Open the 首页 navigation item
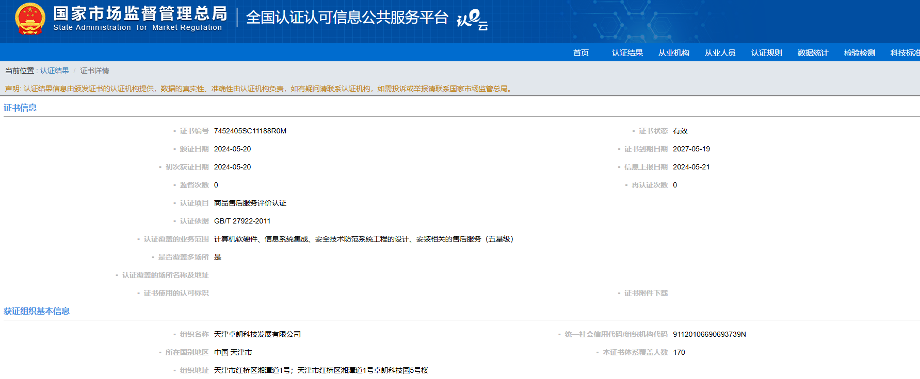 (x=581, y=53)
